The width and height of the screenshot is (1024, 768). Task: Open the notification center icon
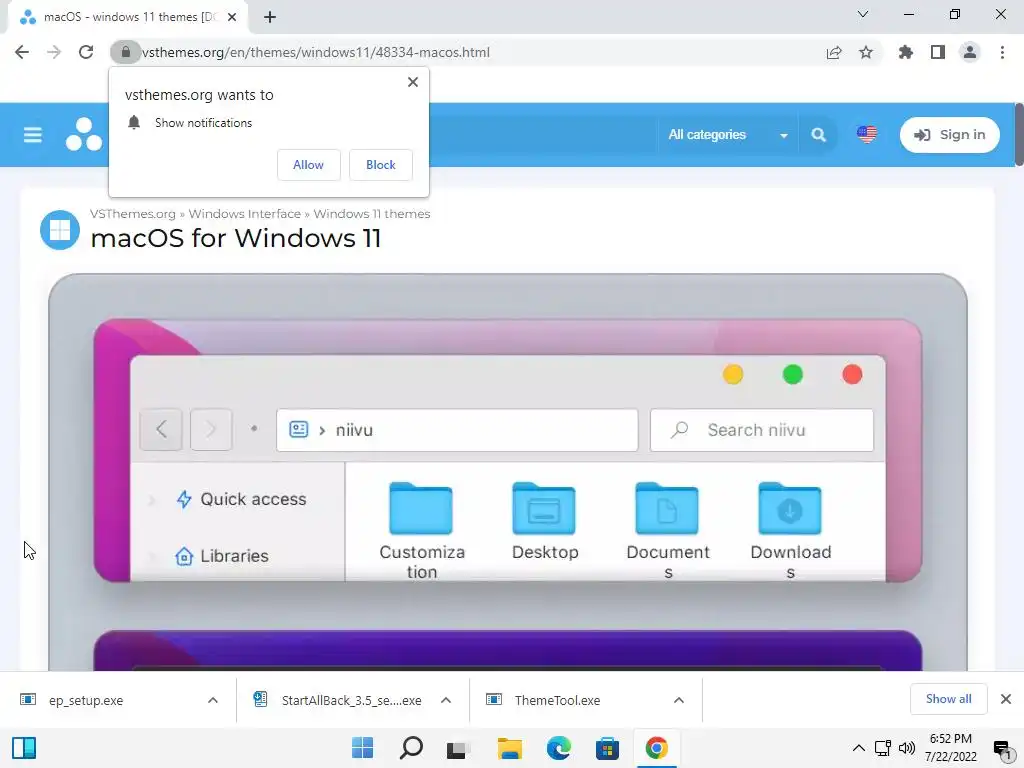[1002, 748]
